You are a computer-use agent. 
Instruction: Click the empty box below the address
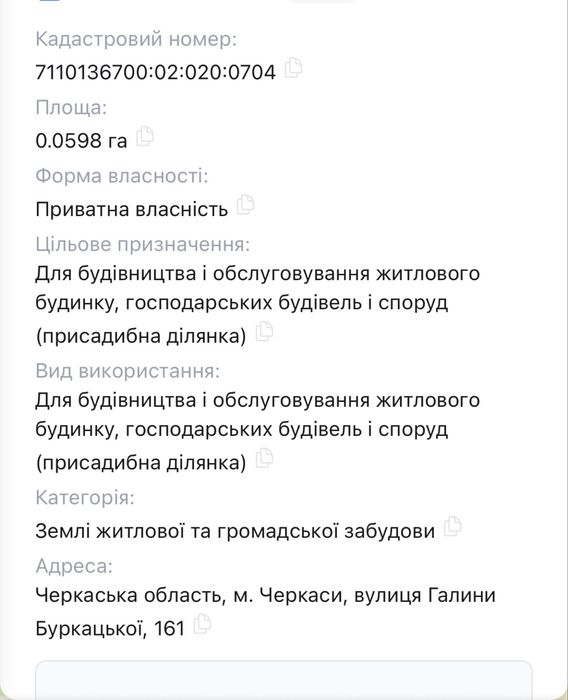(x=284, y=680)
